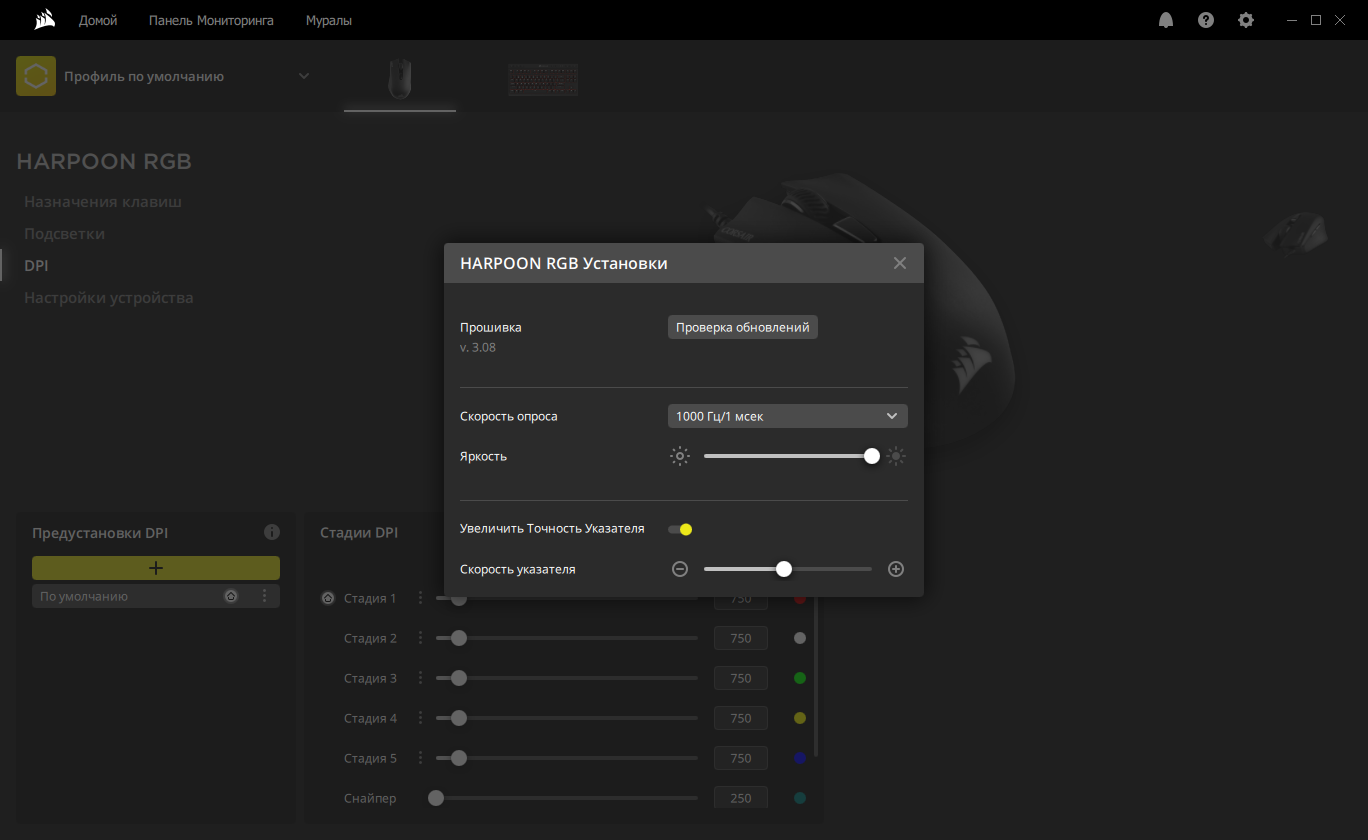Click the Снайпер DPI slider
Viewport: 1368px width, 840px height.
pos(563,798)
